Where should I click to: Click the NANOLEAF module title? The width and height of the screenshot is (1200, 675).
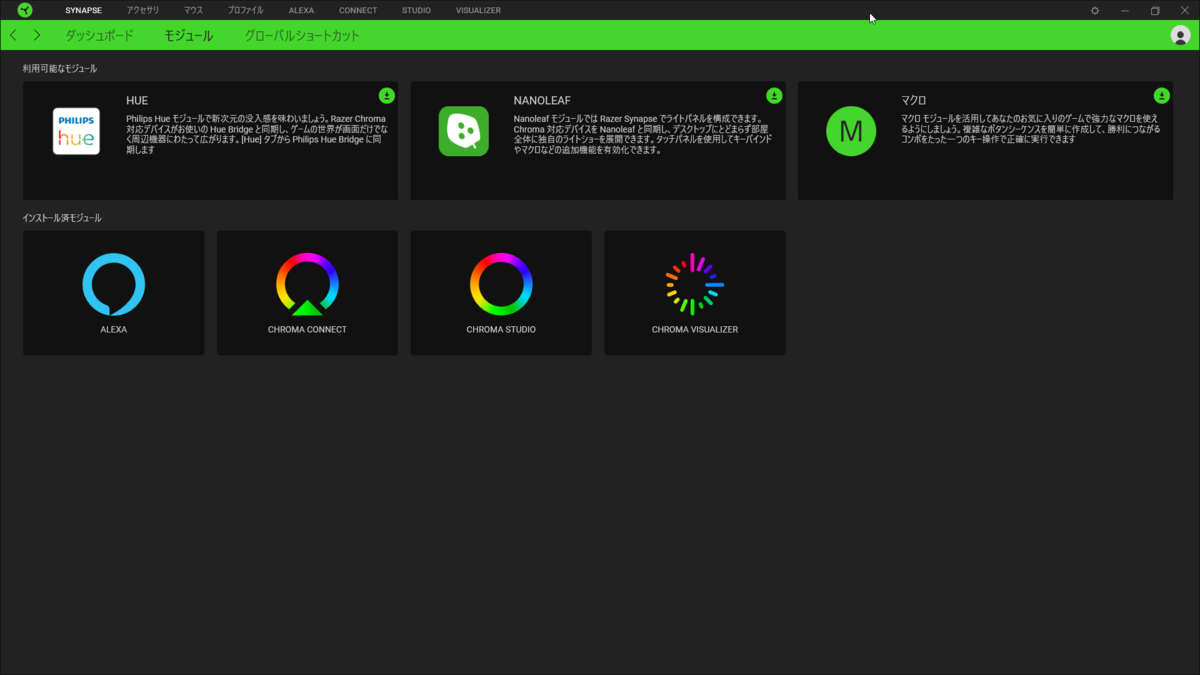pos(542,101)
